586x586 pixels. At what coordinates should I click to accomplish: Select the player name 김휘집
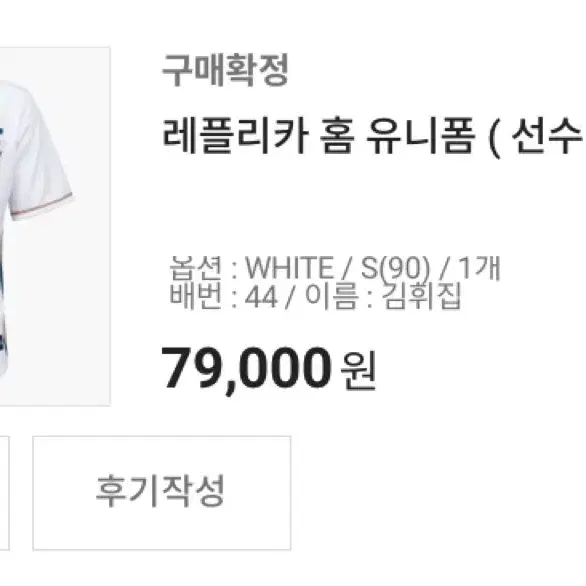(422, 297)
